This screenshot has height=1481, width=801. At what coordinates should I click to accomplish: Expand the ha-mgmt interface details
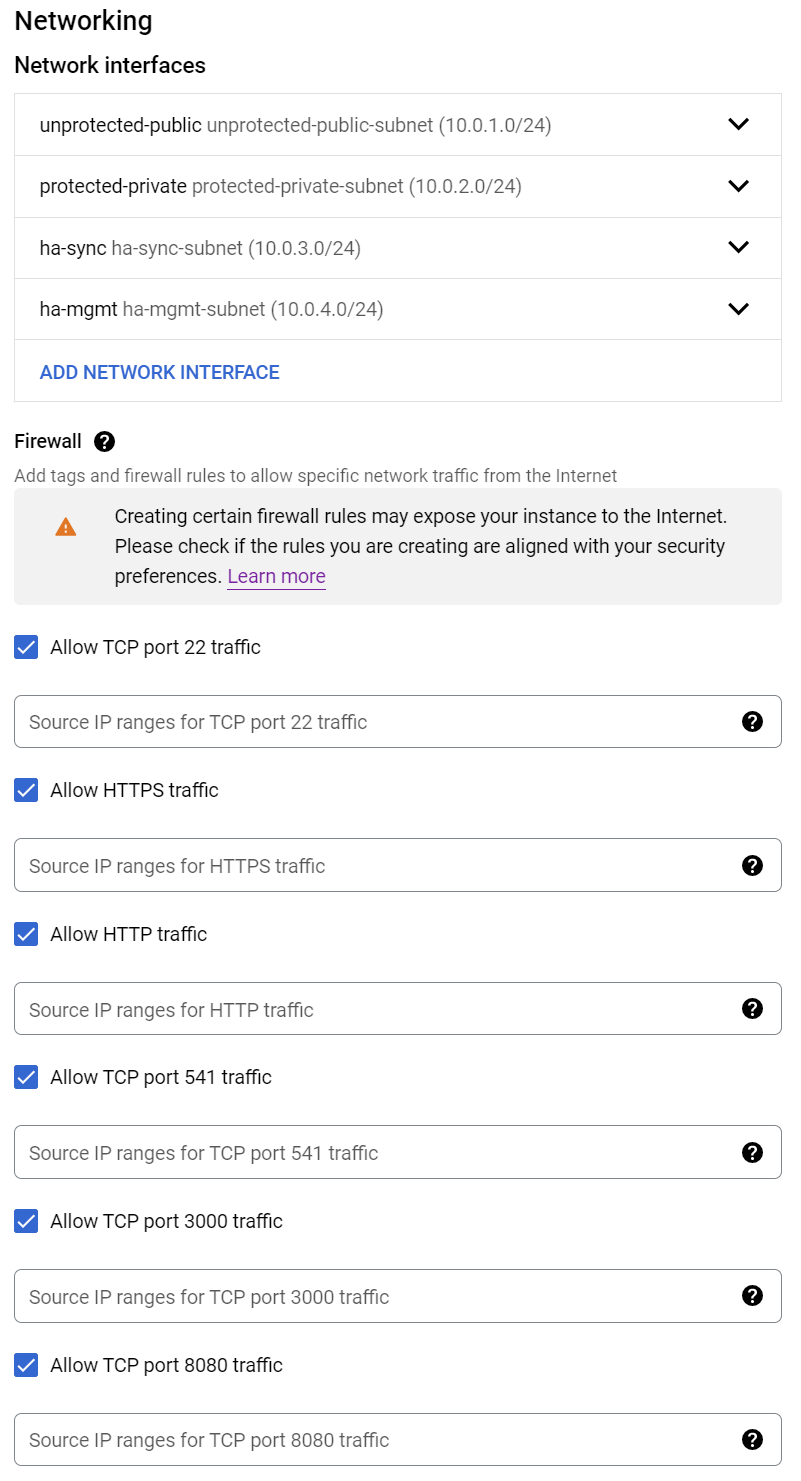[739, 309]
